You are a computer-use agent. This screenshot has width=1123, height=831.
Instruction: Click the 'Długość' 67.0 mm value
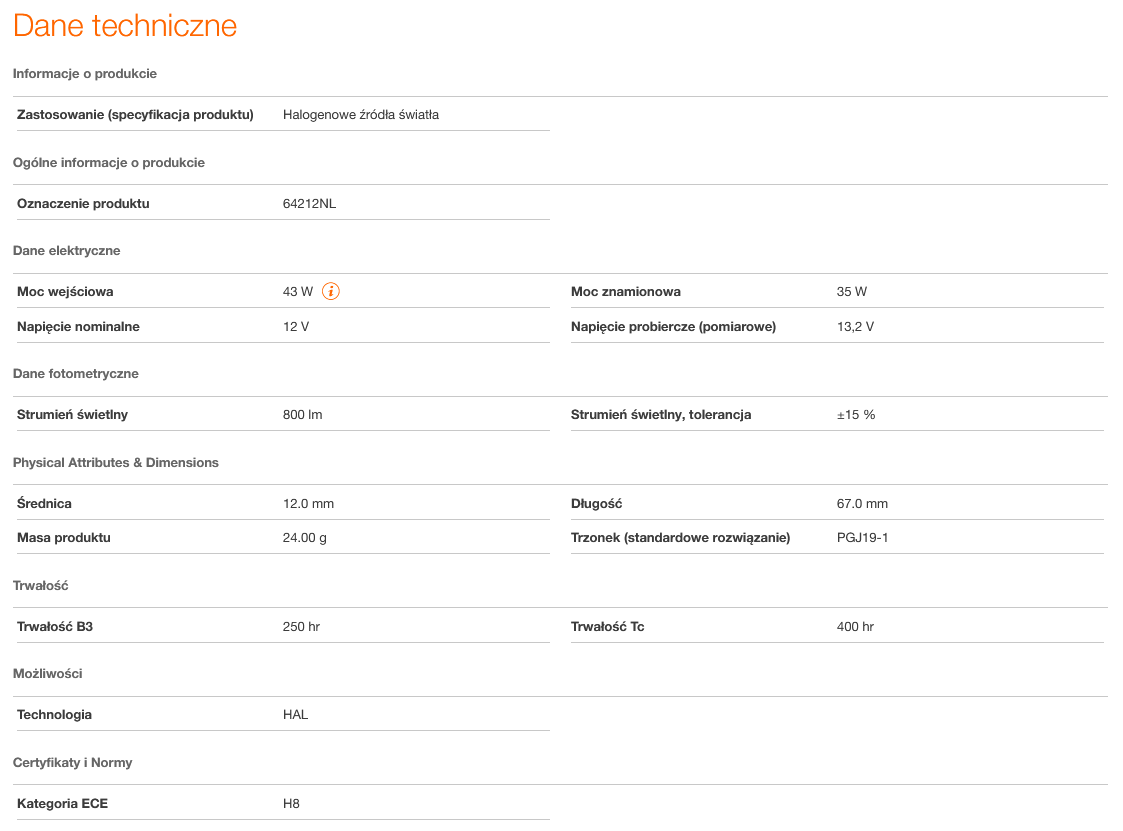click(862, 504)
